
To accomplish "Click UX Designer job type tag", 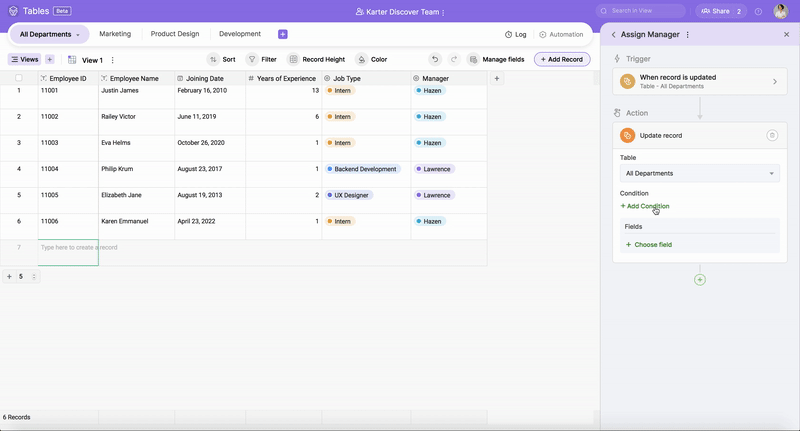I will pos(349,195).
